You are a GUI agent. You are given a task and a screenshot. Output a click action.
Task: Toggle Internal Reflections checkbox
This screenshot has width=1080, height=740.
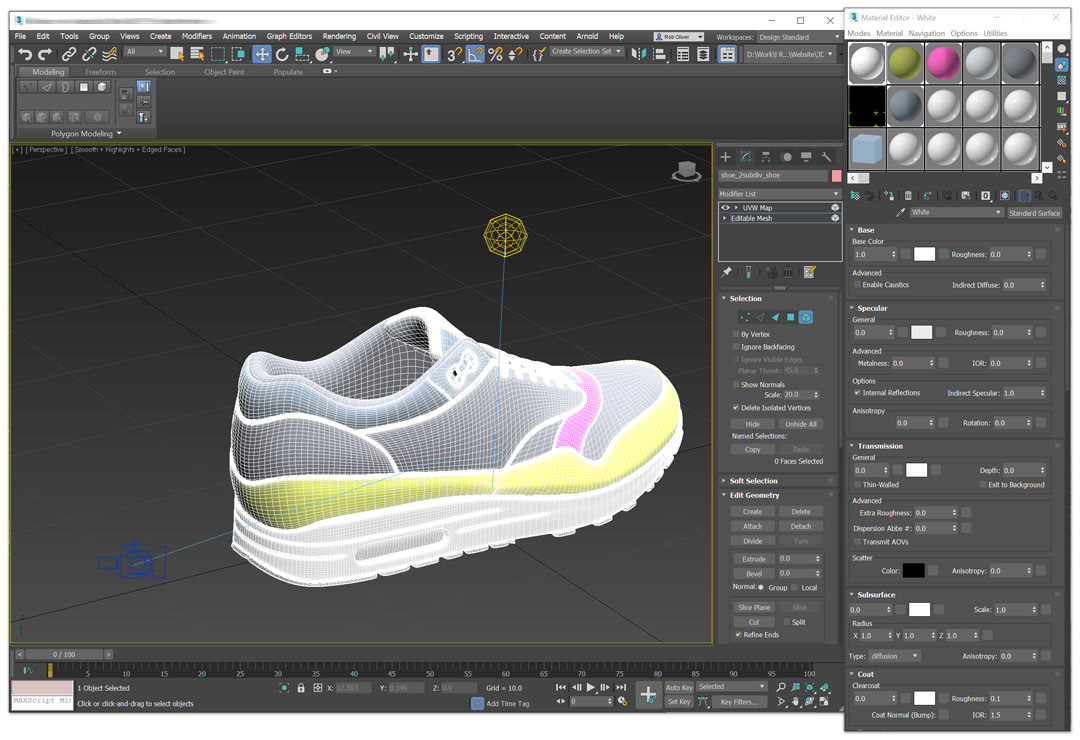tap(858, 393)
